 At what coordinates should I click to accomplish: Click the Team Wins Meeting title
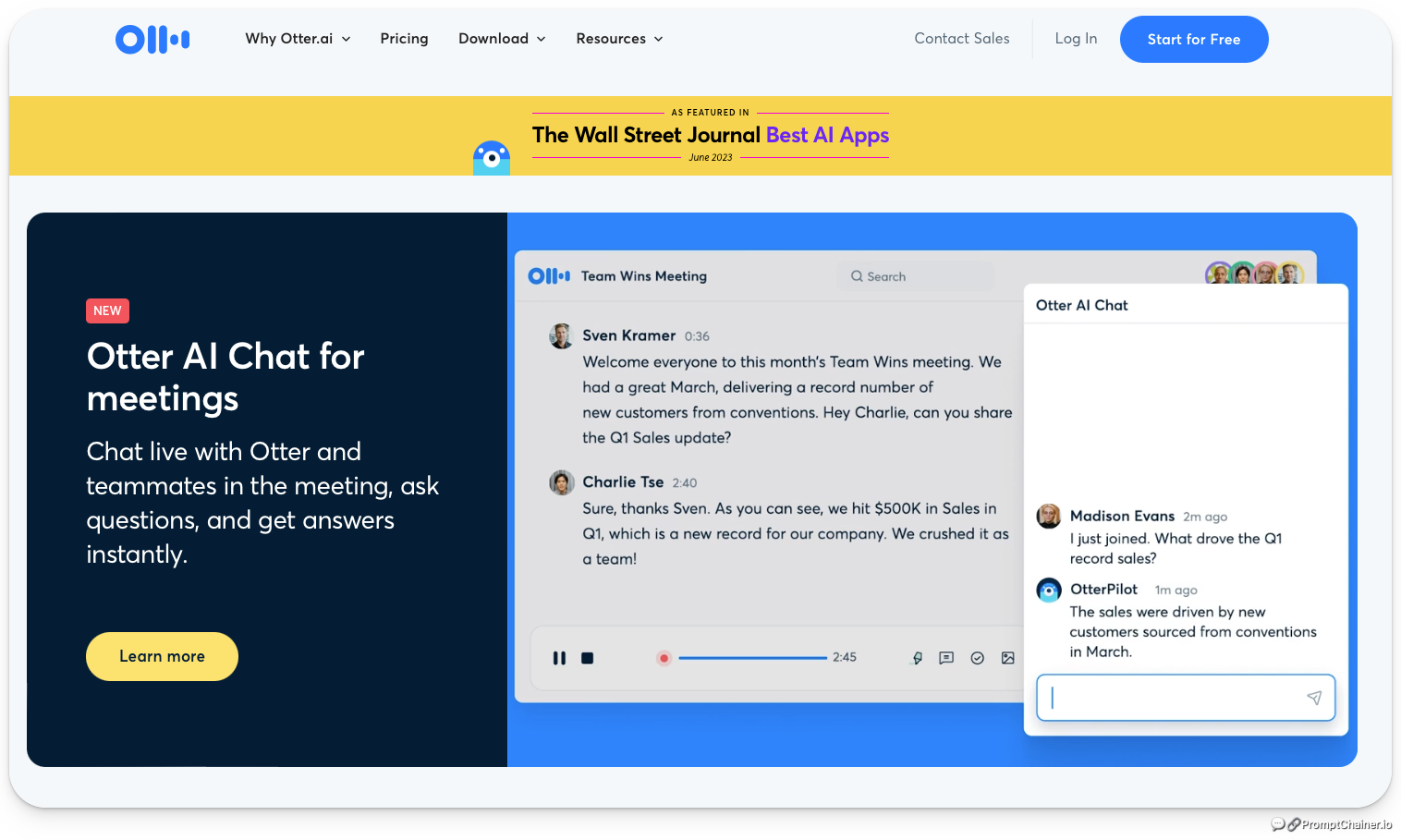pos(643,276)
